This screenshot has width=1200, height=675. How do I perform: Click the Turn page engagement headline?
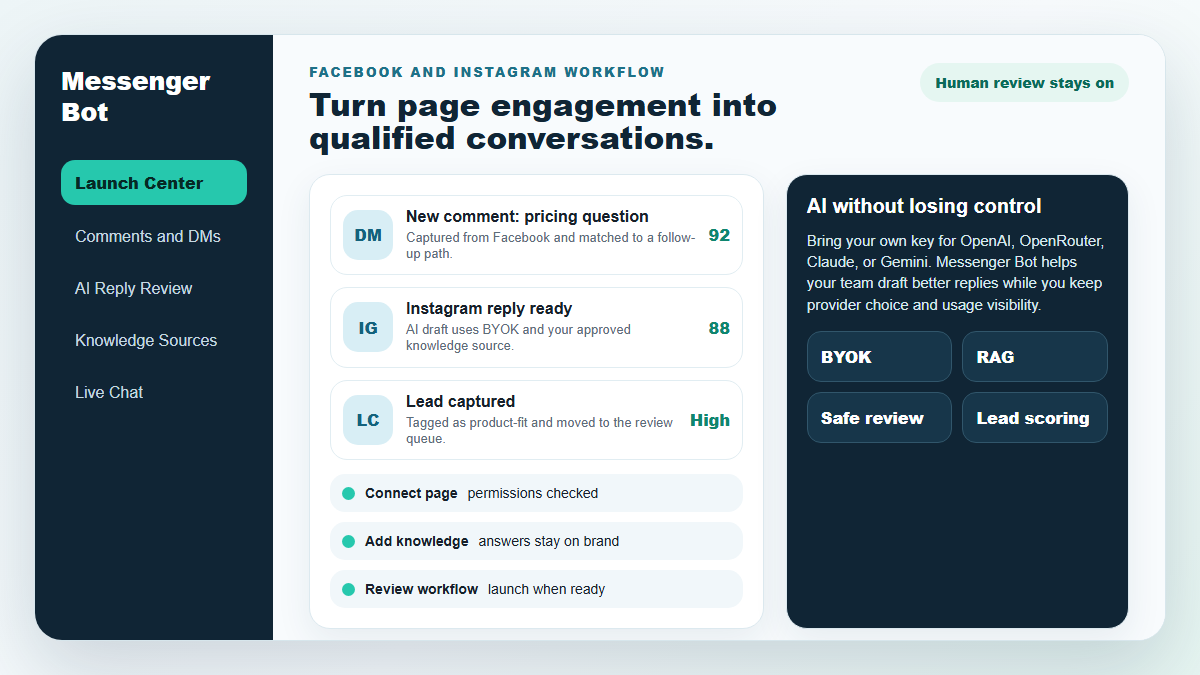pyautogui.click(x=543, y=121)
